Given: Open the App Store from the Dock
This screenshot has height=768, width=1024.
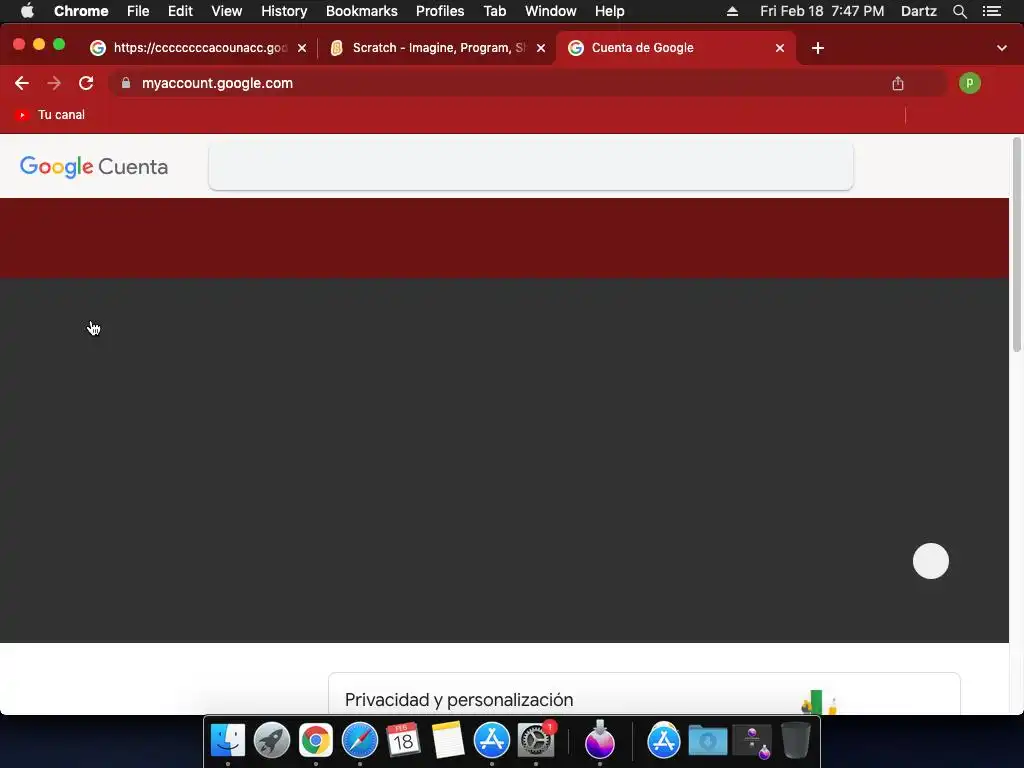Looking at the screenshot, I should pyautogui.click(x=492, y=740).
